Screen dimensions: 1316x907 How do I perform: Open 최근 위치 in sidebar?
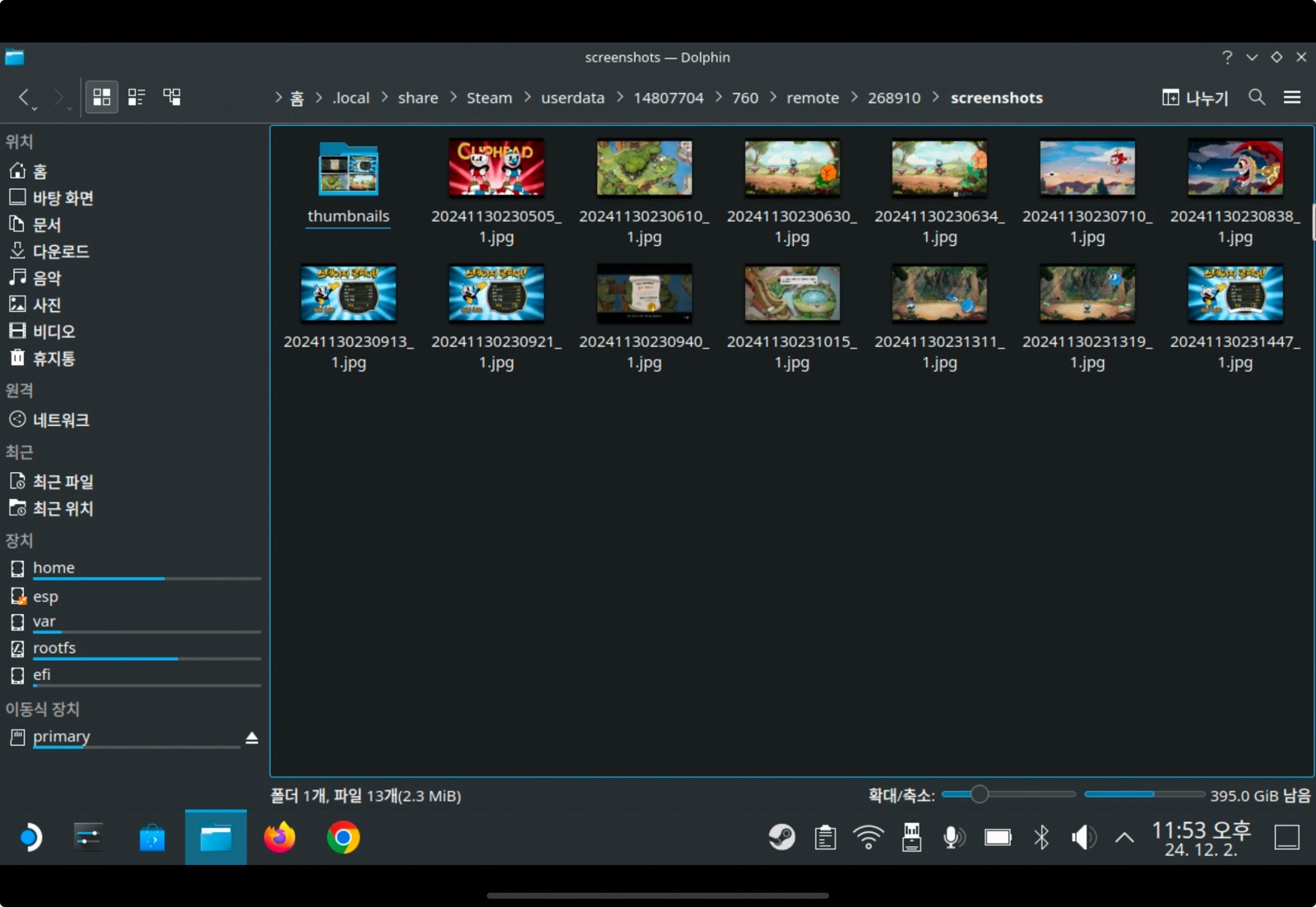click(133, 508)
